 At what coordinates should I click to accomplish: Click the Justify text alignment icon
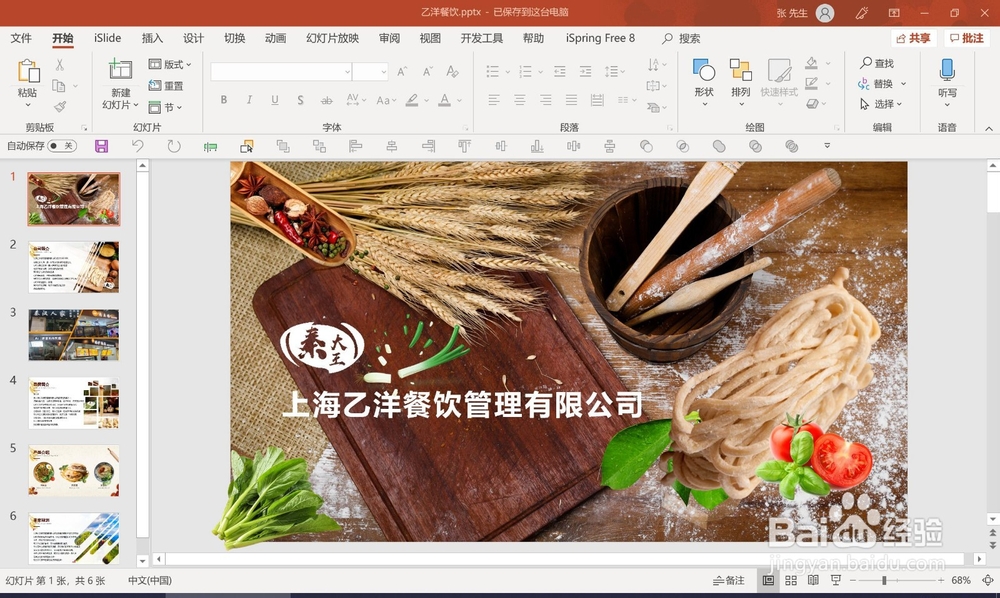571,99
